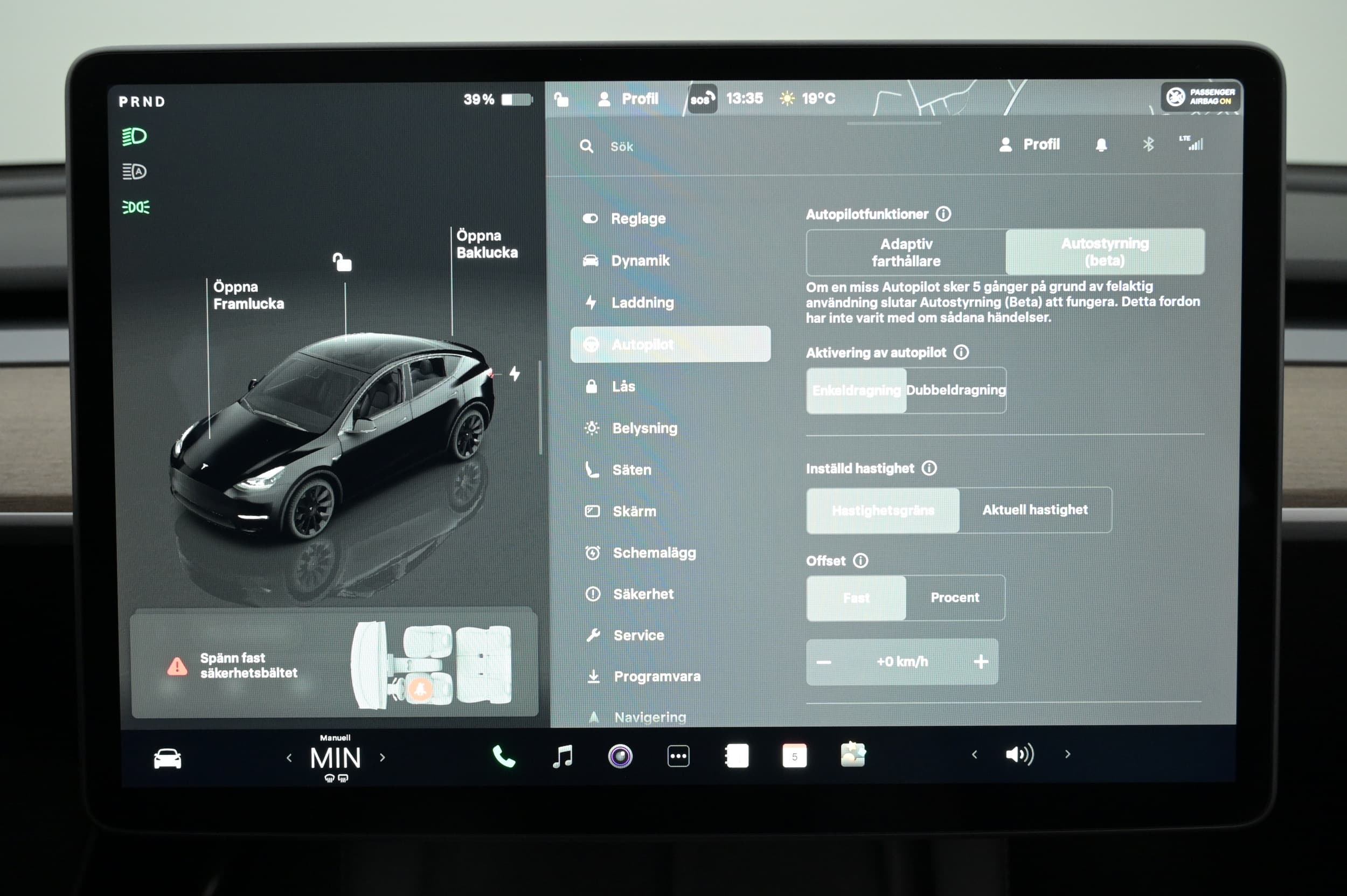Viewport: 1347px width, 896px height.
Task: Tap the LTE signal strength icon
Action: click(x=1191, y=143)
